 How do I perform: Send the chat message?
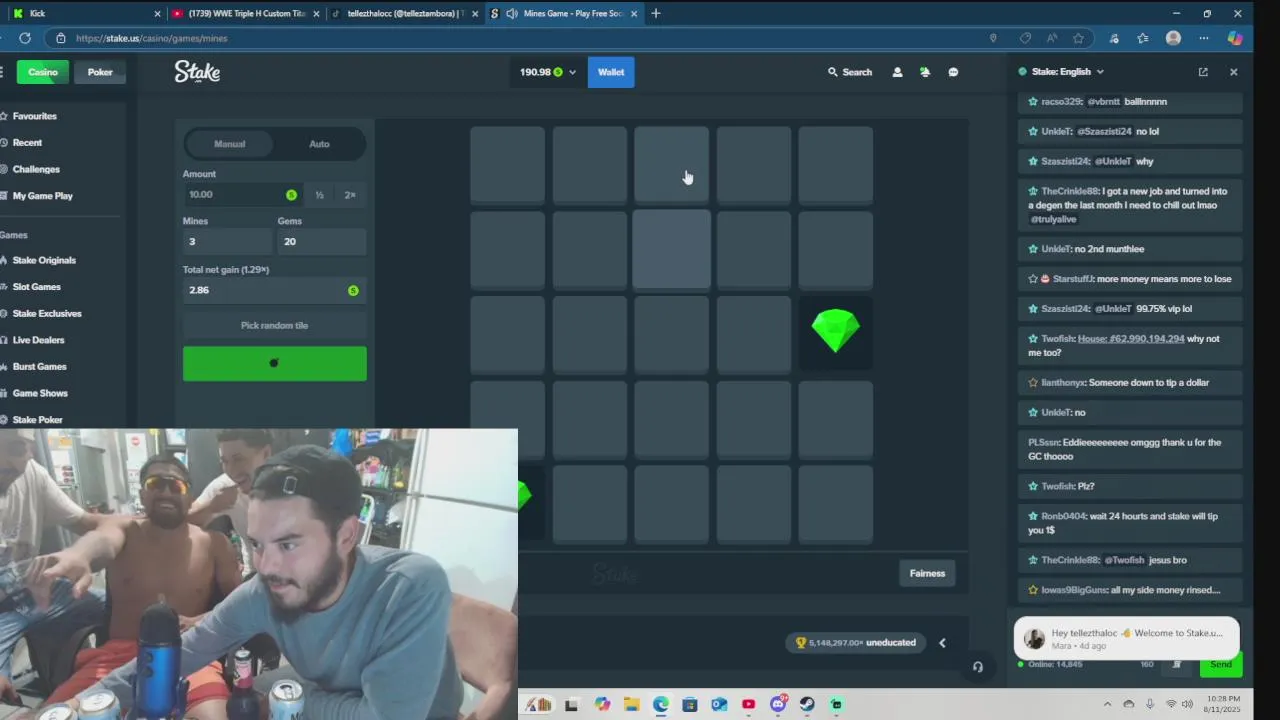[x=1221, y=664]
